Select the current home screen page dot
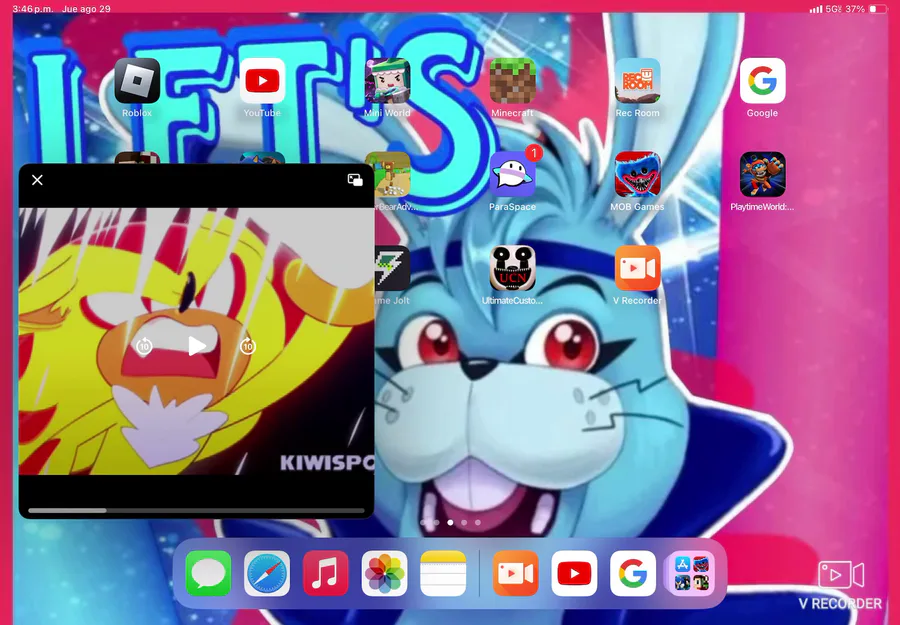900x625 pixels. [x=450, y=522]
